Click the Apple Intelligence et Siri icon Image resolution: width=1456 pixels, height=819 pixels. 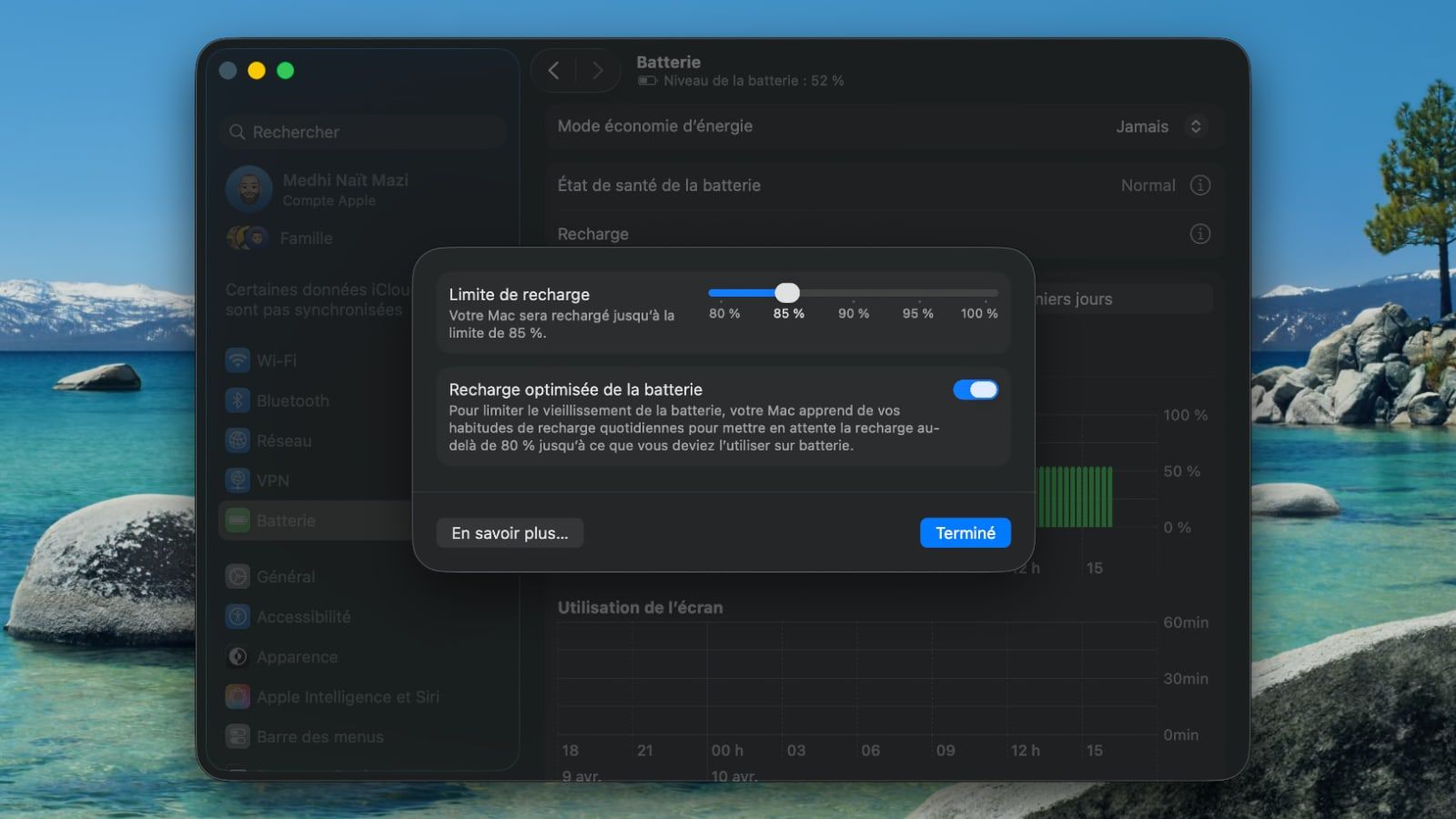[x=238, y=696]
